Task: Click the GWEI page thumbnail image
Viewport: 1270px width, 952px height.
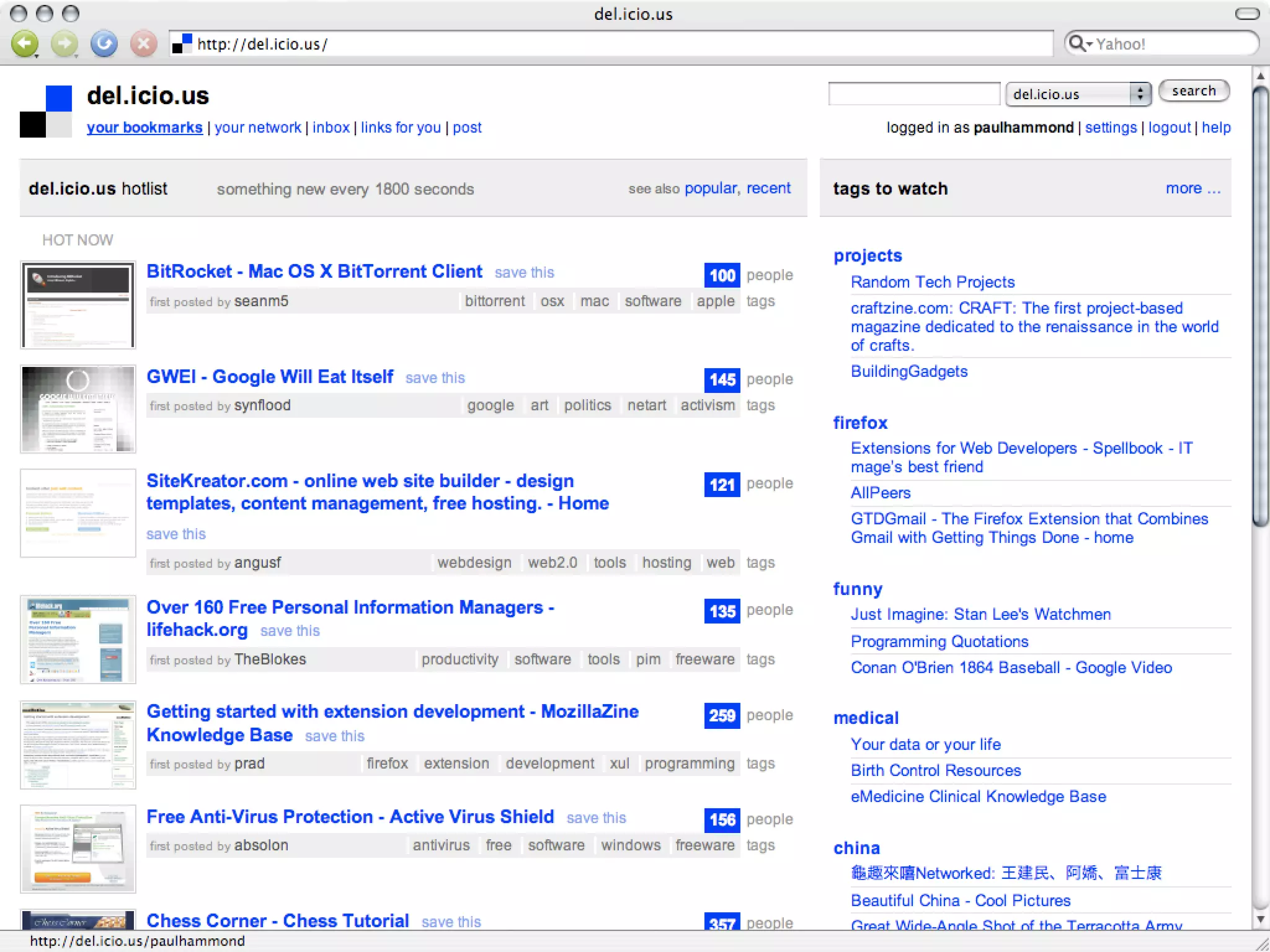Action: tap(78, 409)
